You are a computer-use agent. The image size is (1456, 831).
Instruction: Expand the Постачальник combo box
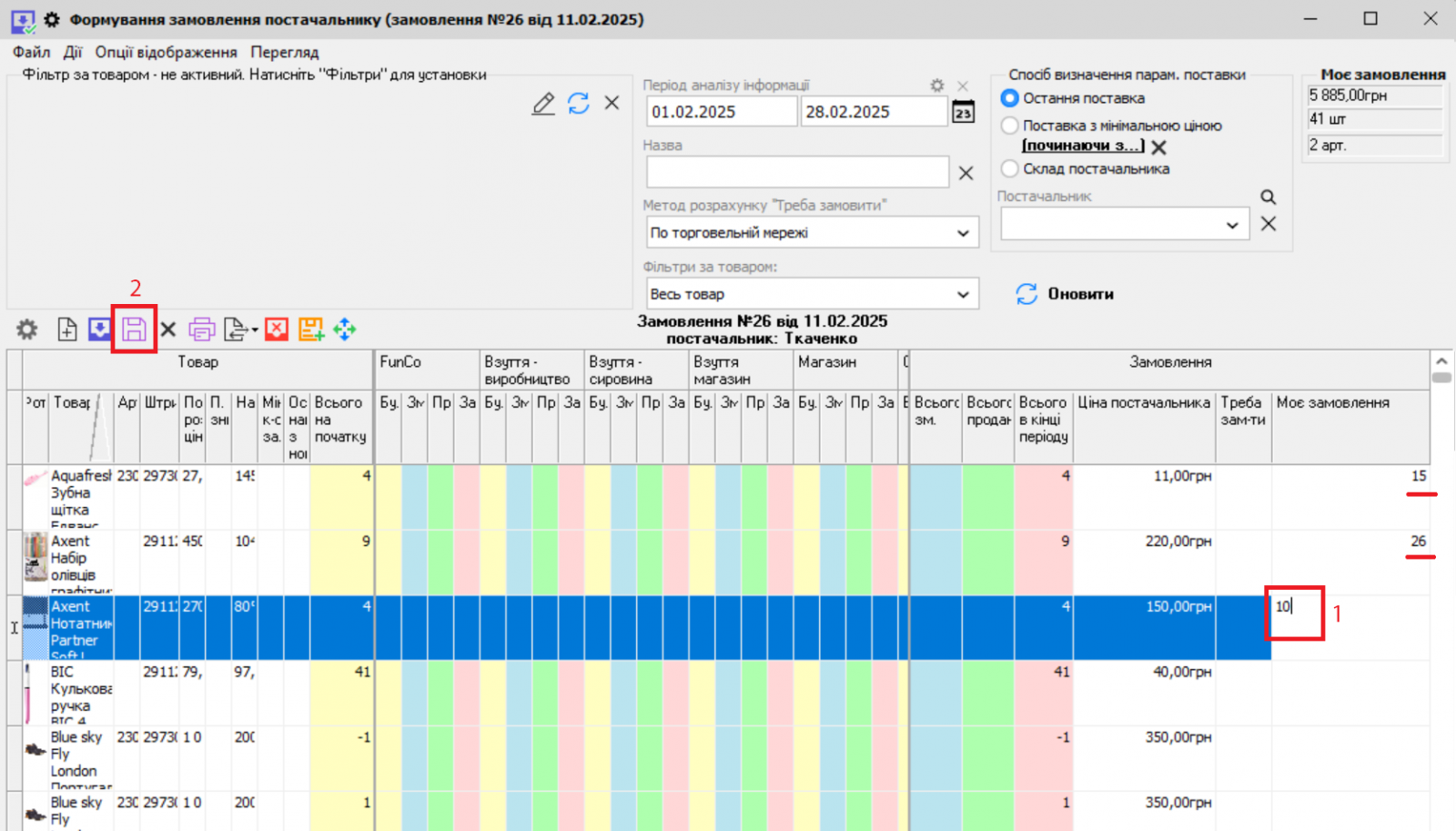click(x=1231, y=225)
